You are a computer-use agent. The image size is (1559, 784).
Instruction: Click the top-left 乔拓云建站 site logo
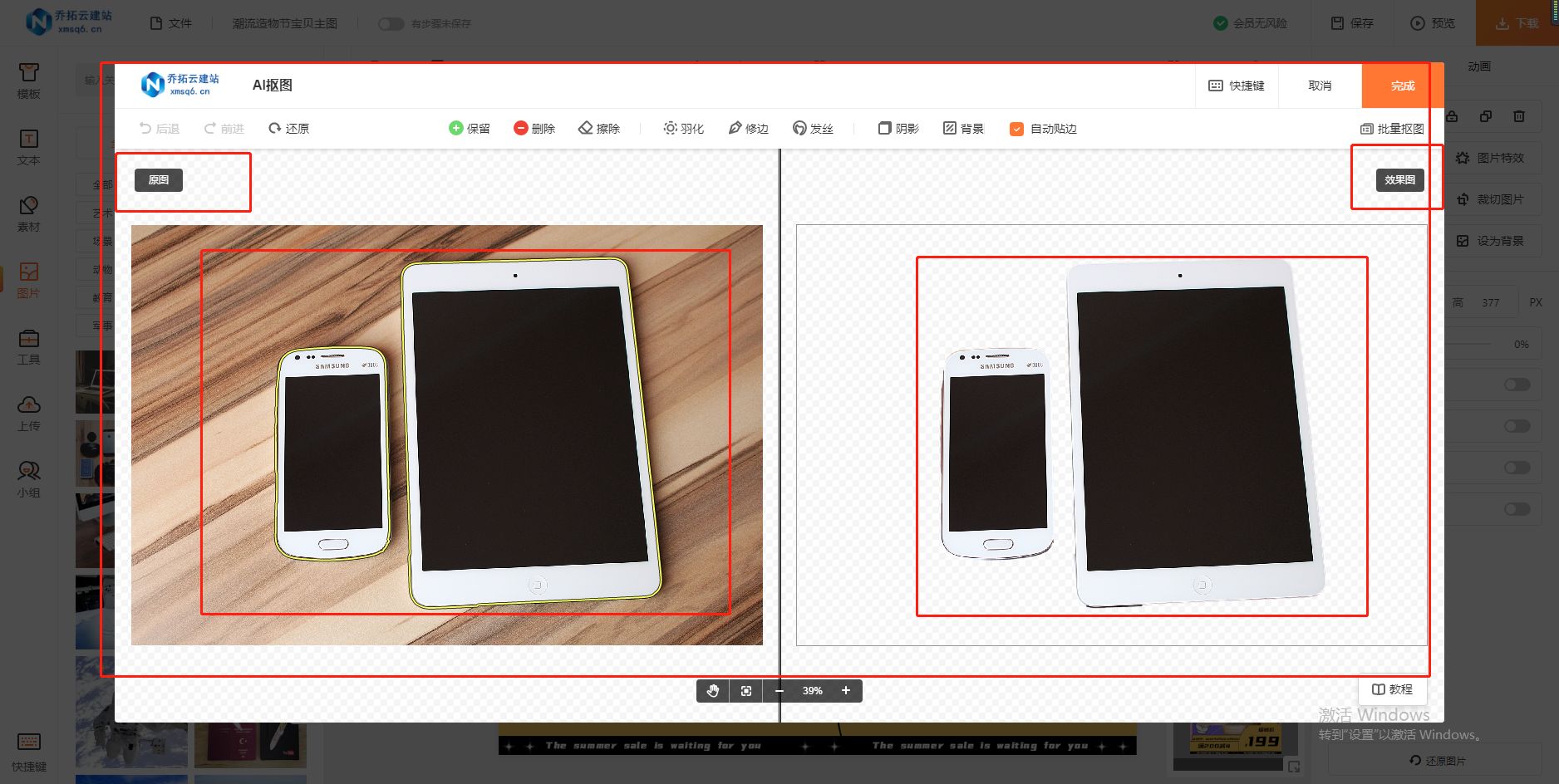[68, 22]
